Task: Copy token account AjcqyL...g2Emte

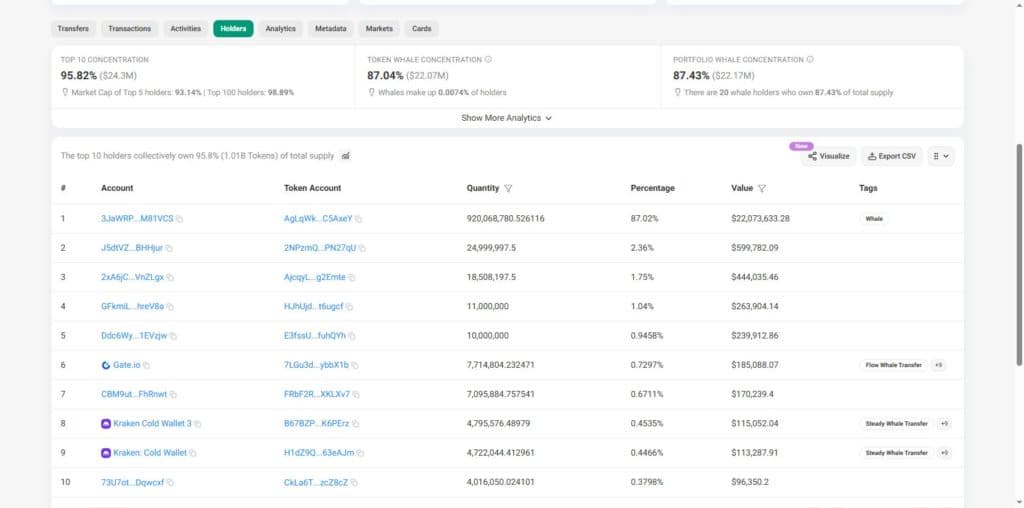Action: pos(352,278)
